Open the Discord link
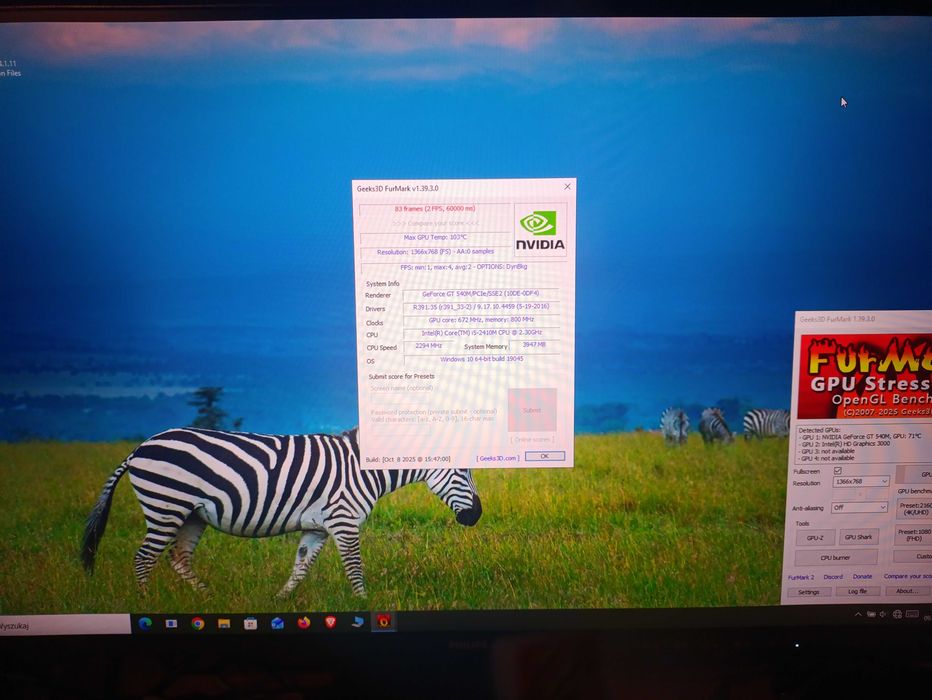Screen dimensions: 932x700 [x=833, y=577]
